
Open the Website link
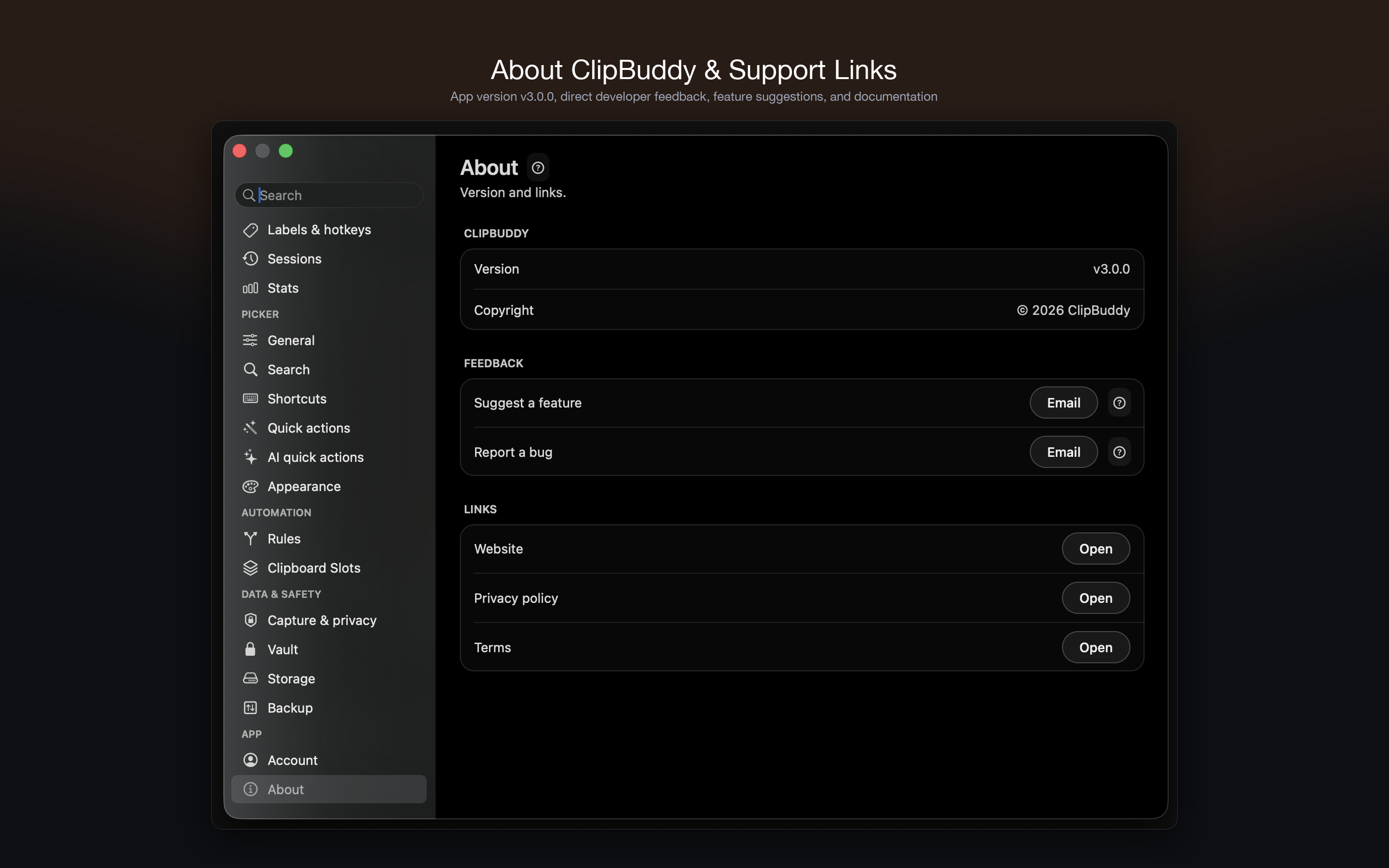point(1096,549)
